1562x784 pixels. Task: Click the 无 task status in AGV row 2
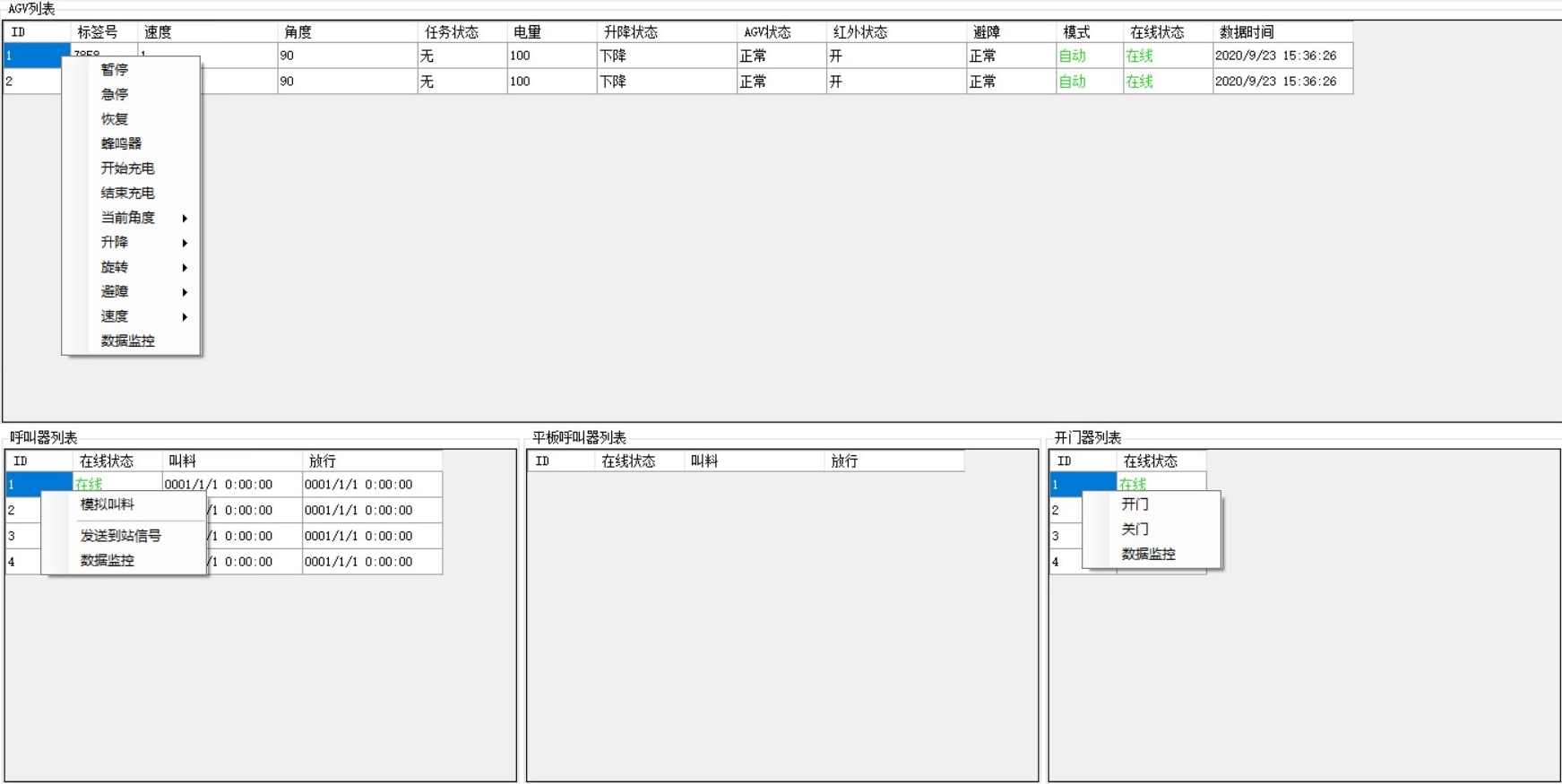462,82
